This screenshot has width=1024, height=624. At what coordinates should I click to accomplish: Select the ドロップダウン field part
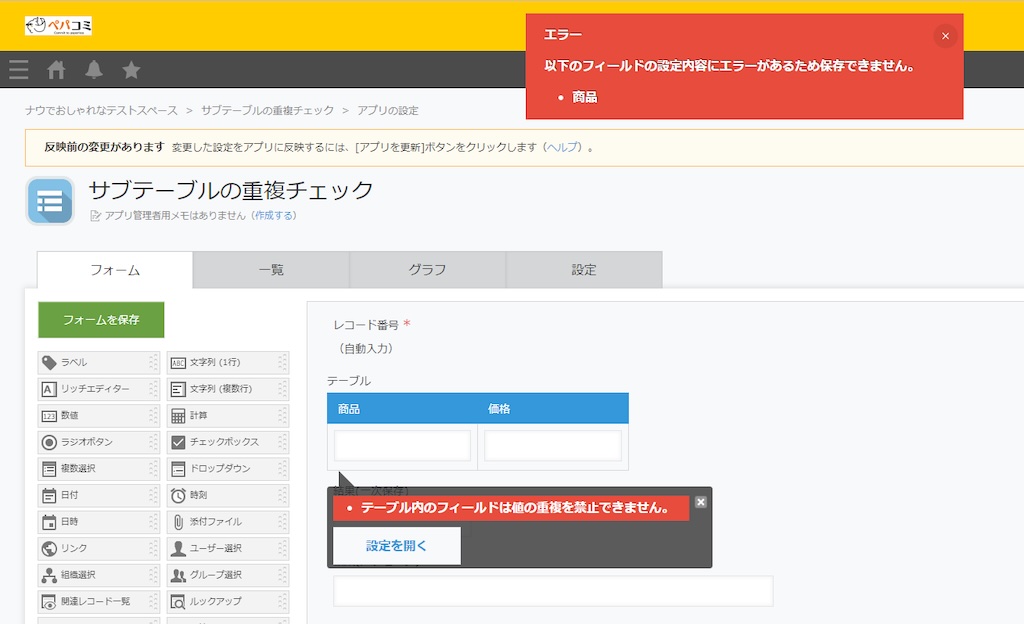click(x=227, y=469)
